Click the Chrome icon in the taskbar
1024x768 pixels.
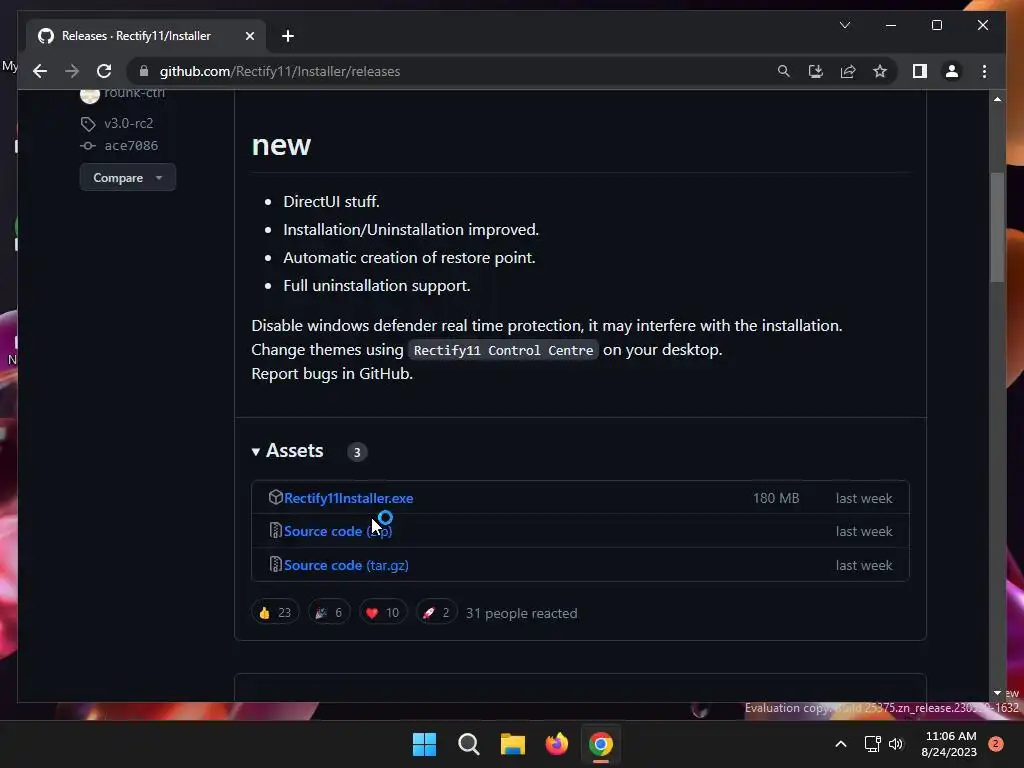(601, 744)
